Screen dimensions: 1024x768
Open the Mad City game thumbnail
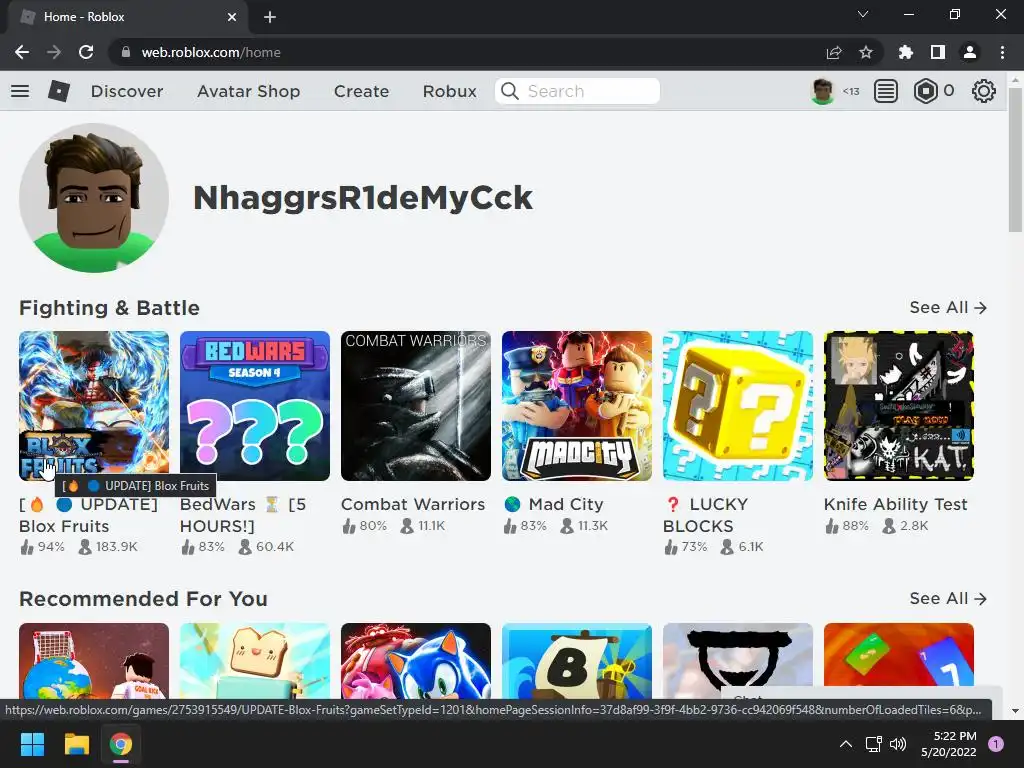coord(577,406)
